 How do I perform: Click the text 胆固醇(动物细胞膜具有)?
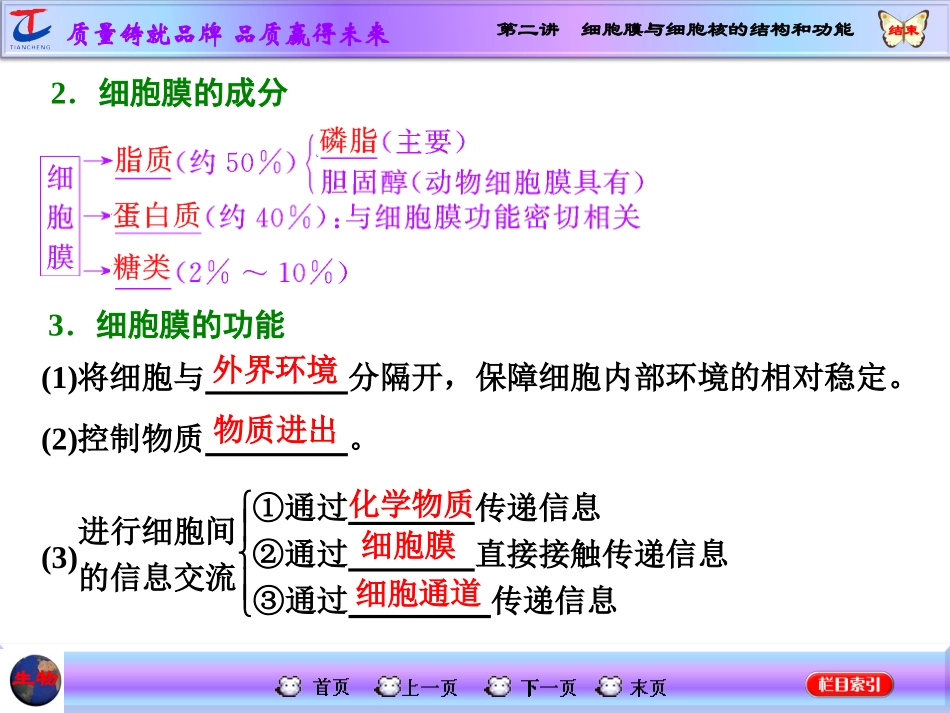pyautogui.click(x=482, y=182)
